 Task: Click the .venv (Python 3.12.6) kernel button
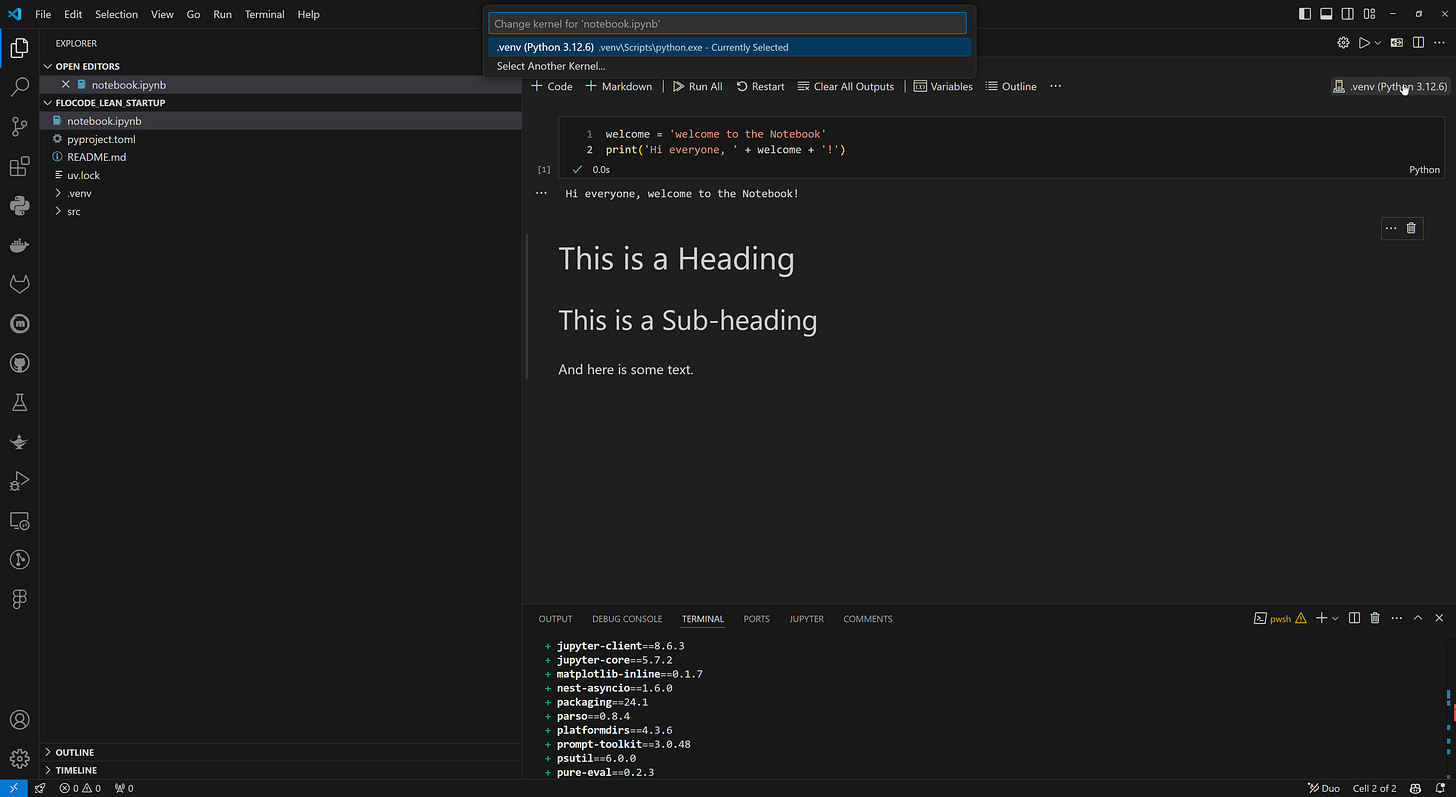click(x=1389, y=86)
